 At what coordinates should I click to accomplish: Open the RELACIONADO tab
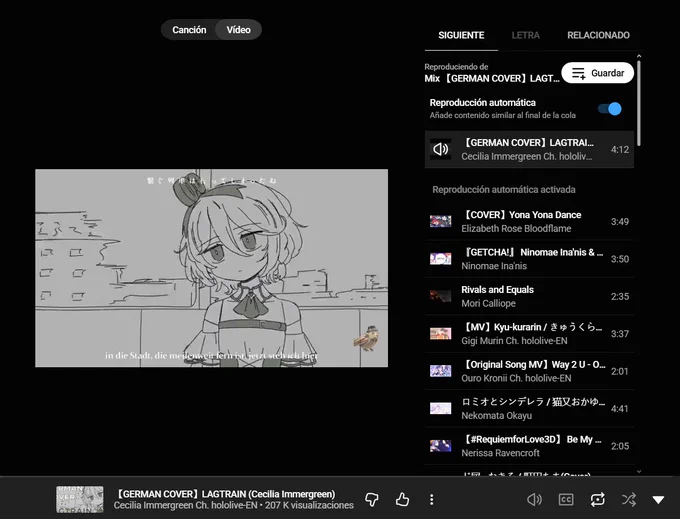coord(598,36)
